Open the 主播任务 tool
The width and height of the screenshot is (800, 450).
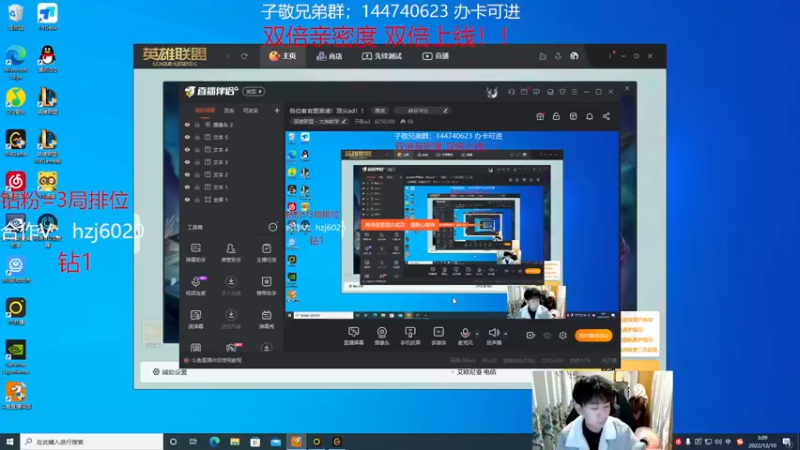click(266, 253)
